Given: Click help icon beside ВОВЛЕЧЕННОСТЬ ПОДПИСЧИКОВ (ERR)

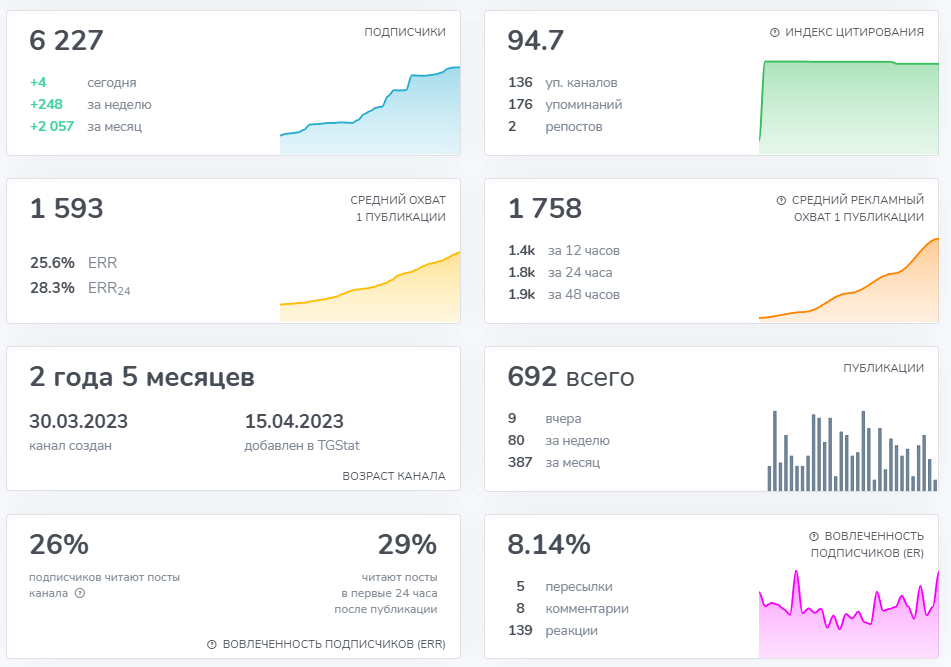Looking at the screenshot, I should 212,645.
